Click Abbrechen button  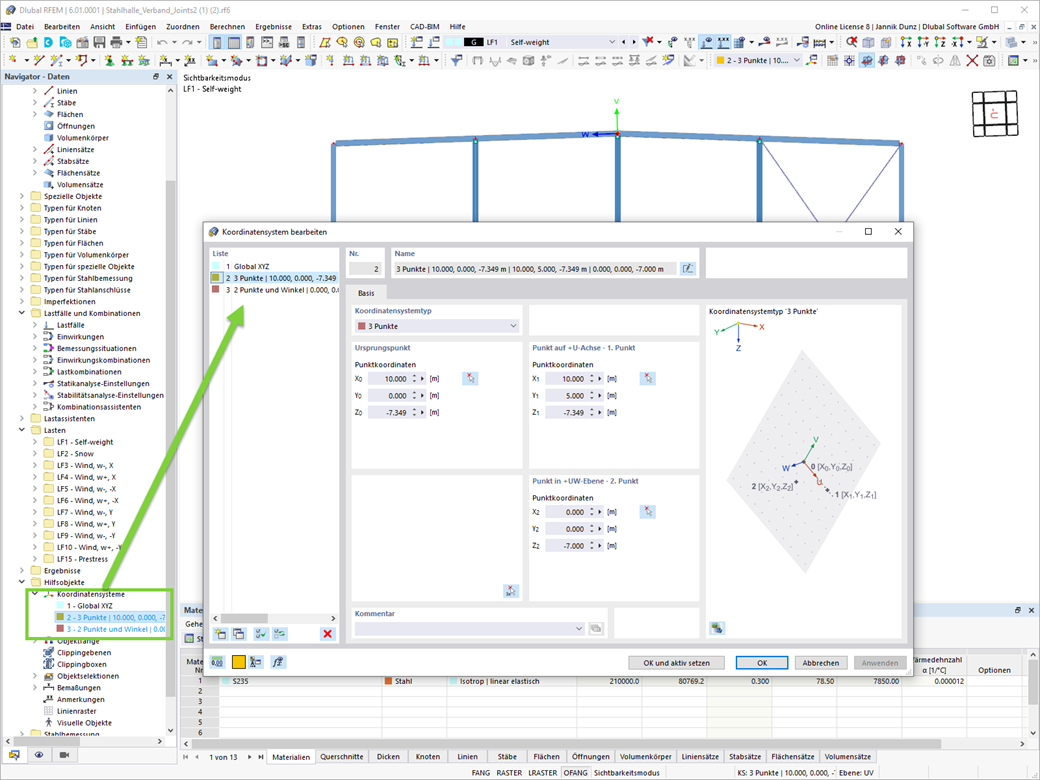click(x=820, y=663)
